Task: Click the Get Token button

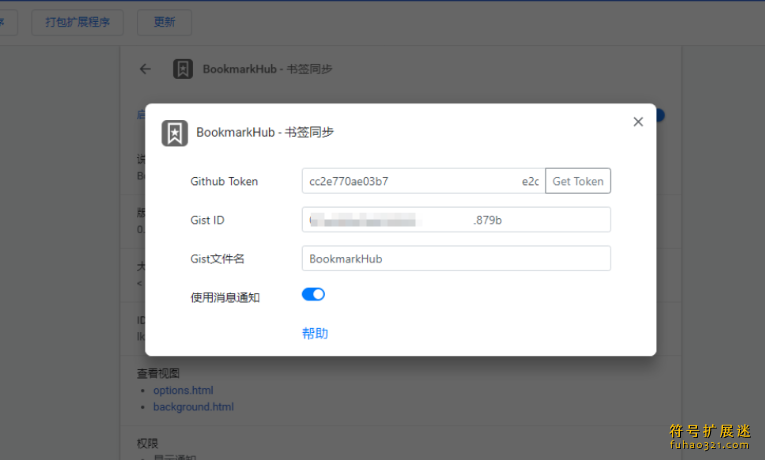Action: tap(578, 181)
